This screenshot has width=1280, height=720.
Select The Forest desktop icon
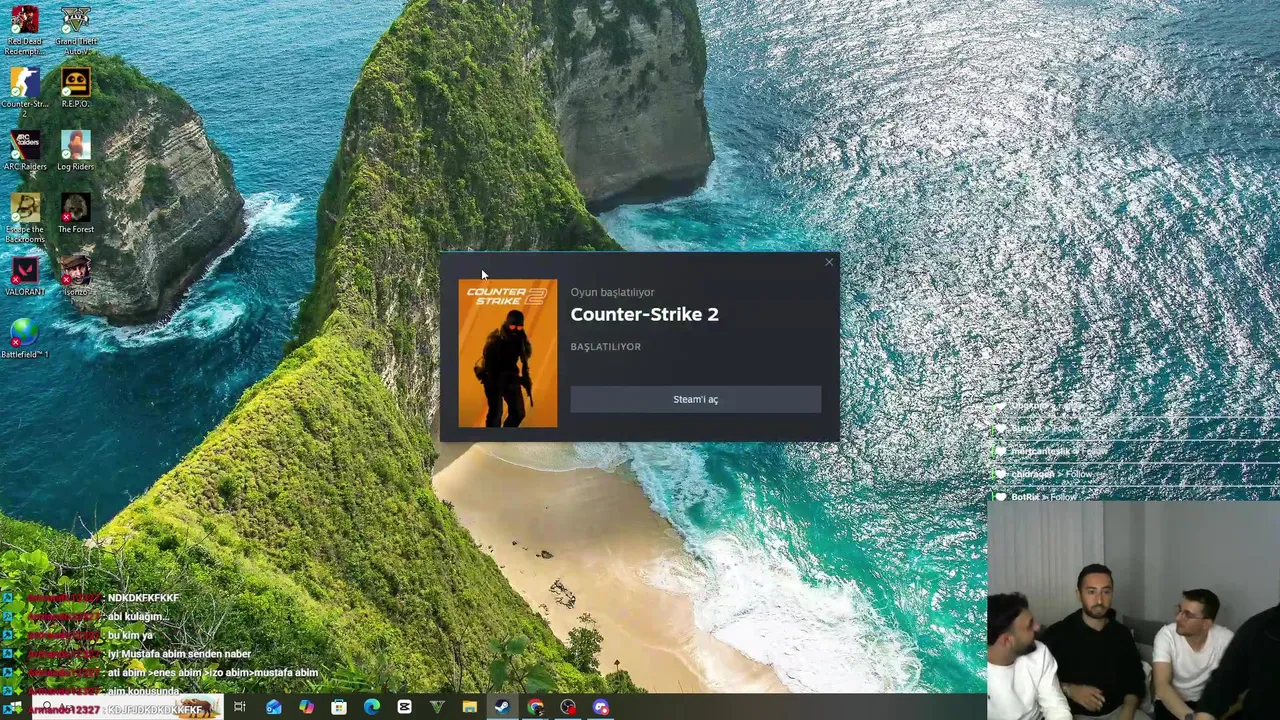click(75, 214)
